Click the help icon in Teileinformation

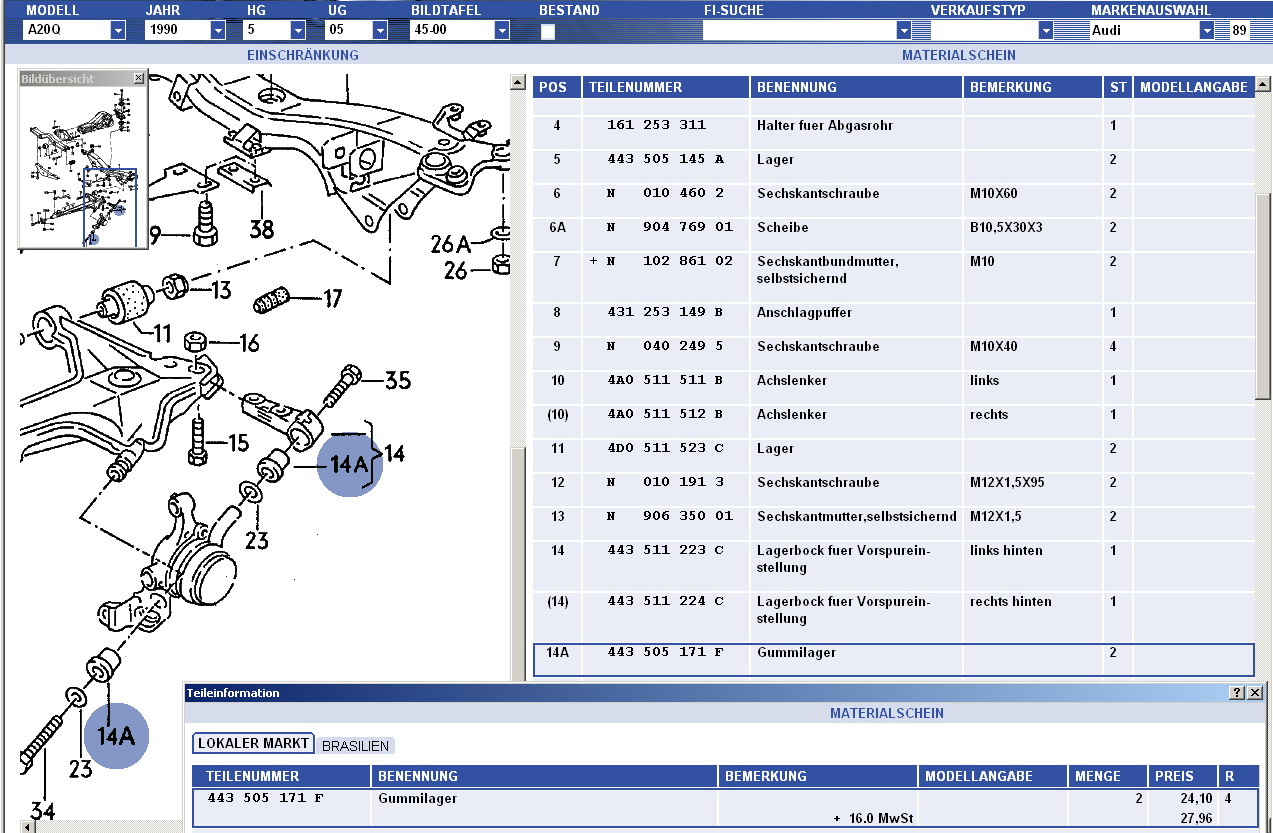(x=1237, y=693)
